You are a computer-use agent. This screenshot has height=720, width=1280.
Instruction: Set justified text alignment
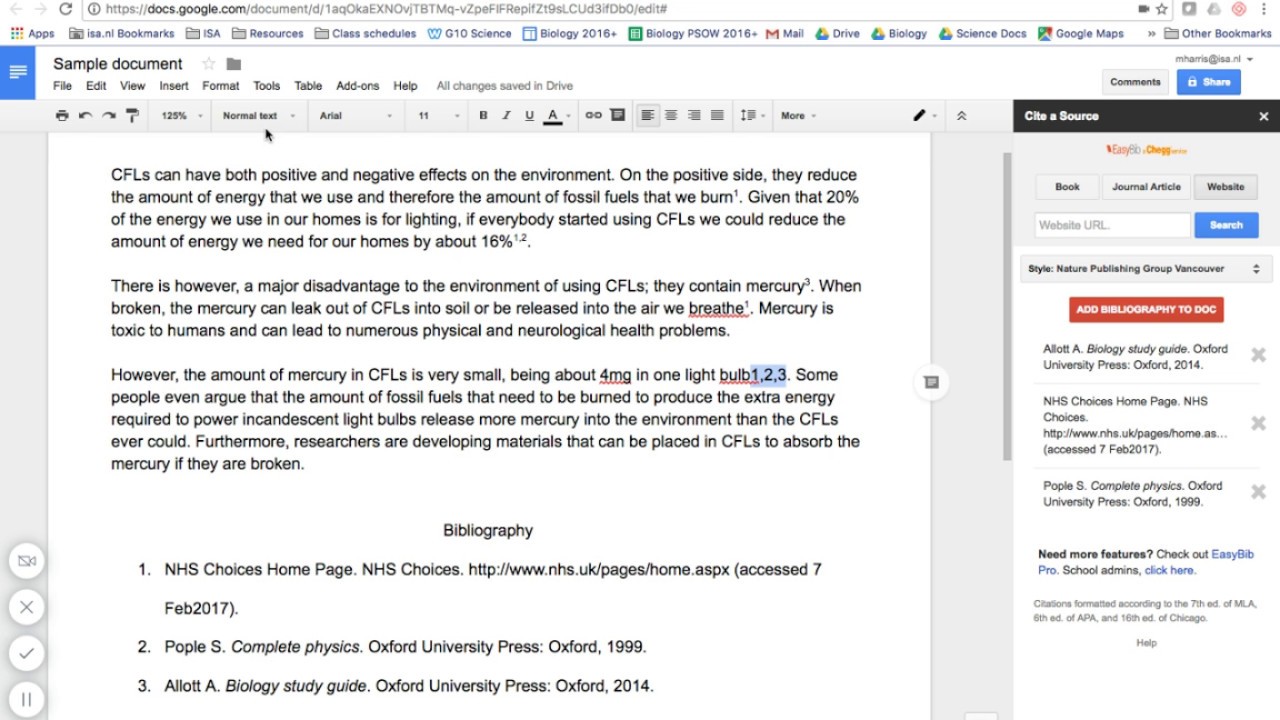point(717,116)
